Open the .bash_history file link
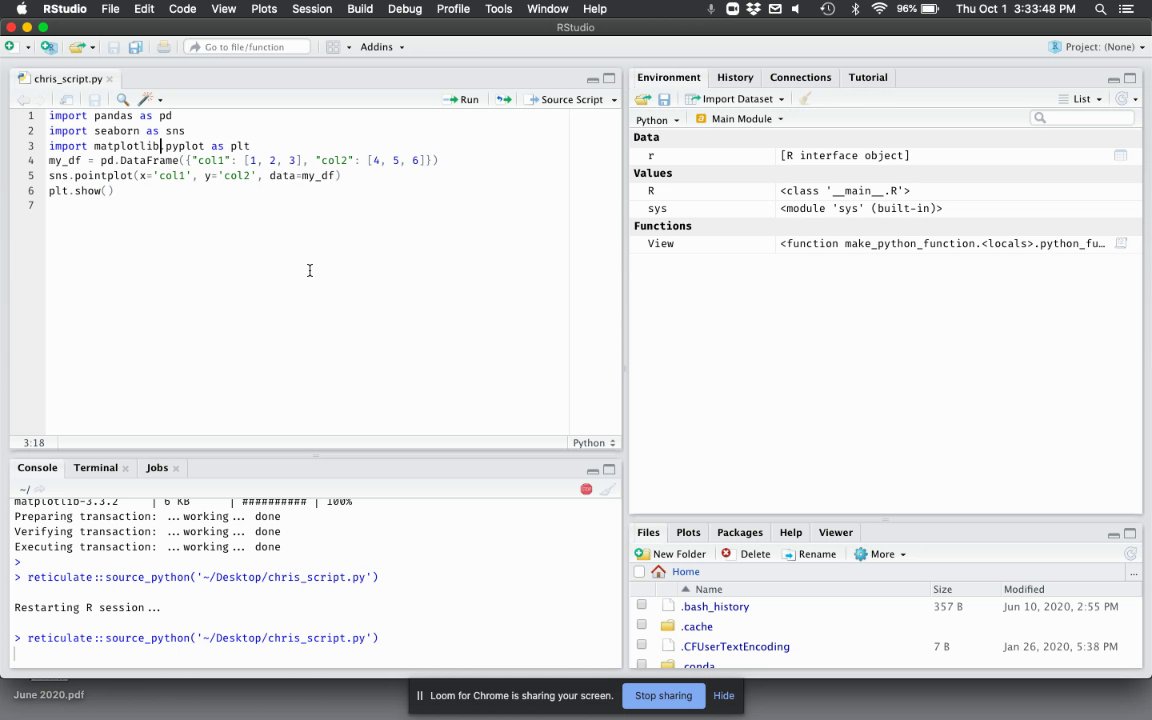Viewport: 1152px width, 720px height. 714,606
